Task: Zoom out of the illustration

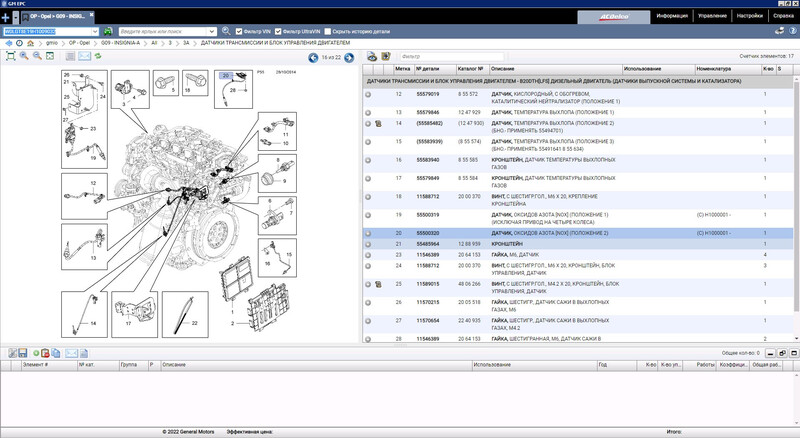Action: [x=37, y=56]
